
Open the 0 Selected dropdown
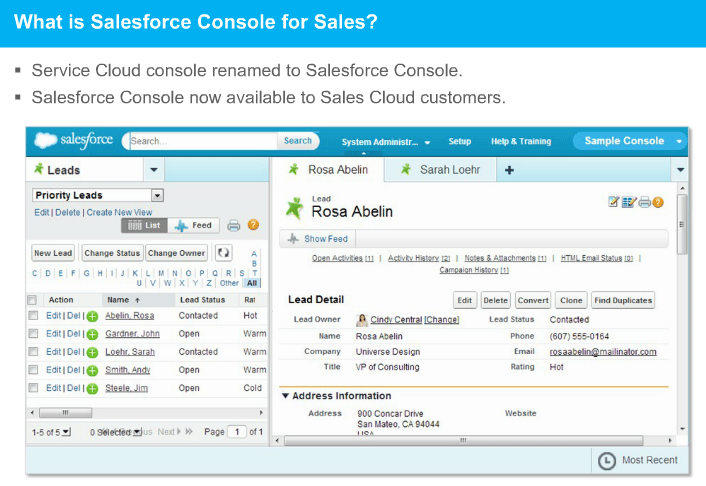(137, 431)
